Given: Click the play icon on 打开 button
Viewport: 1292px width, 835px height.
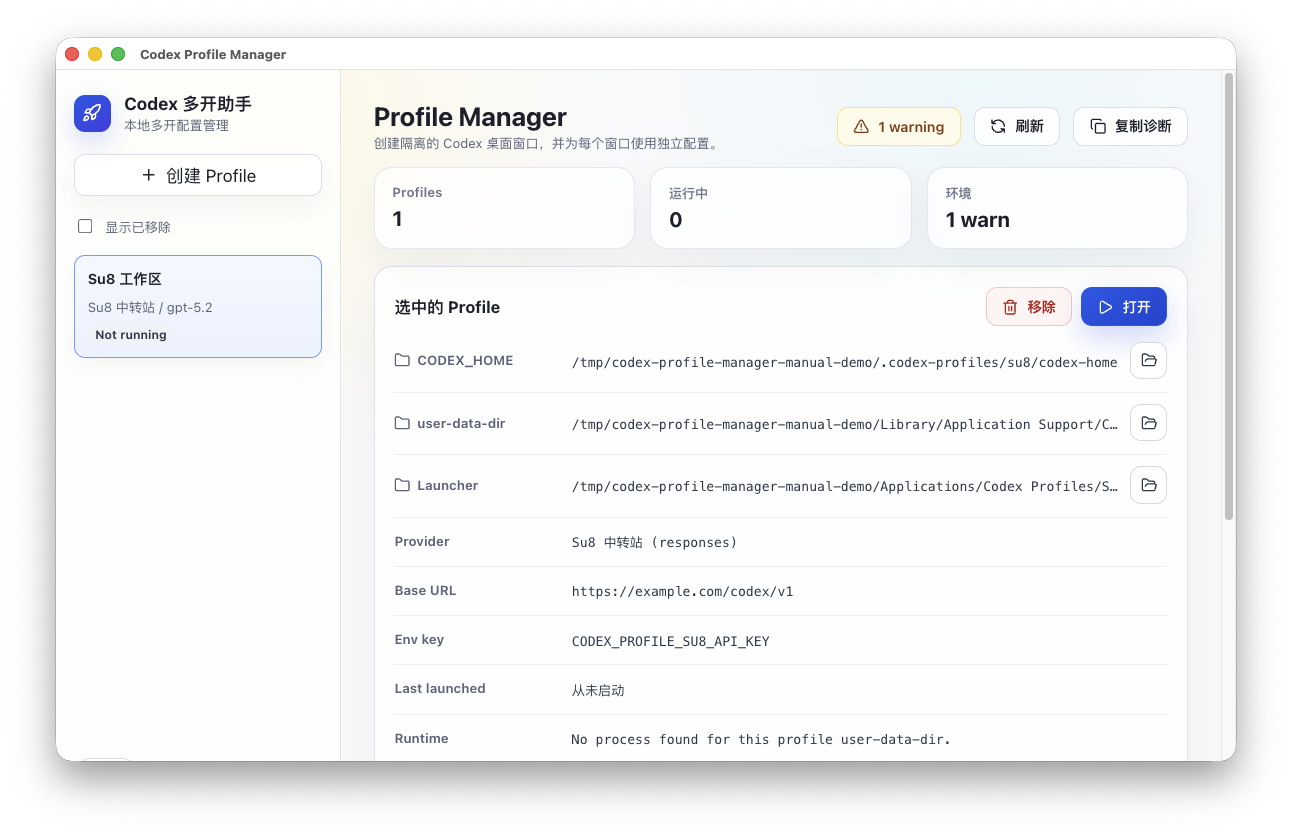Looking at the screenshot, I should pos(1105,307).
